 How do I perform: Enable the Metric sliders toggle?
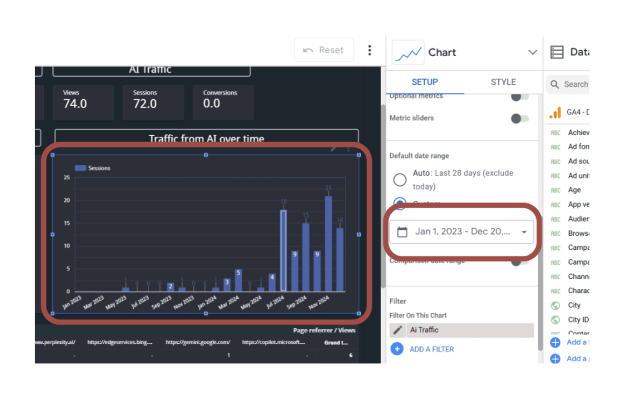coord(519,118)
